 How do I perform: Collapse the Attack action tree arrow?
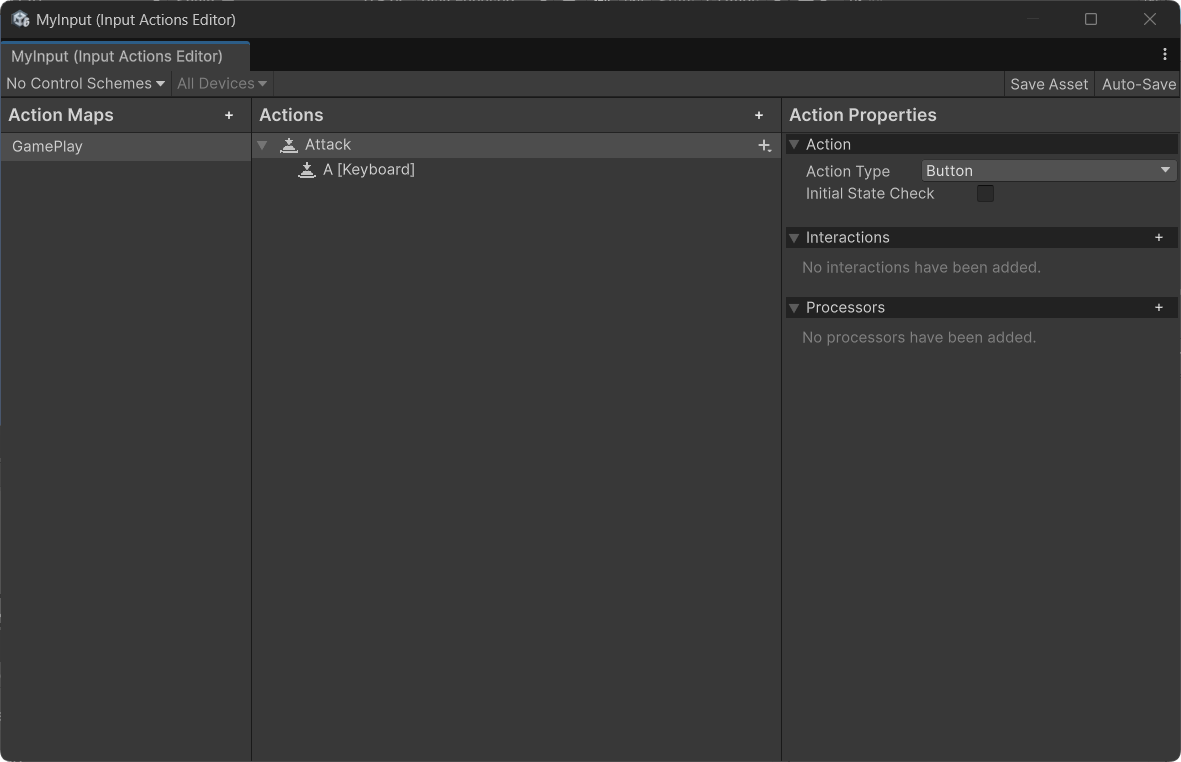[x=262, y=145]
